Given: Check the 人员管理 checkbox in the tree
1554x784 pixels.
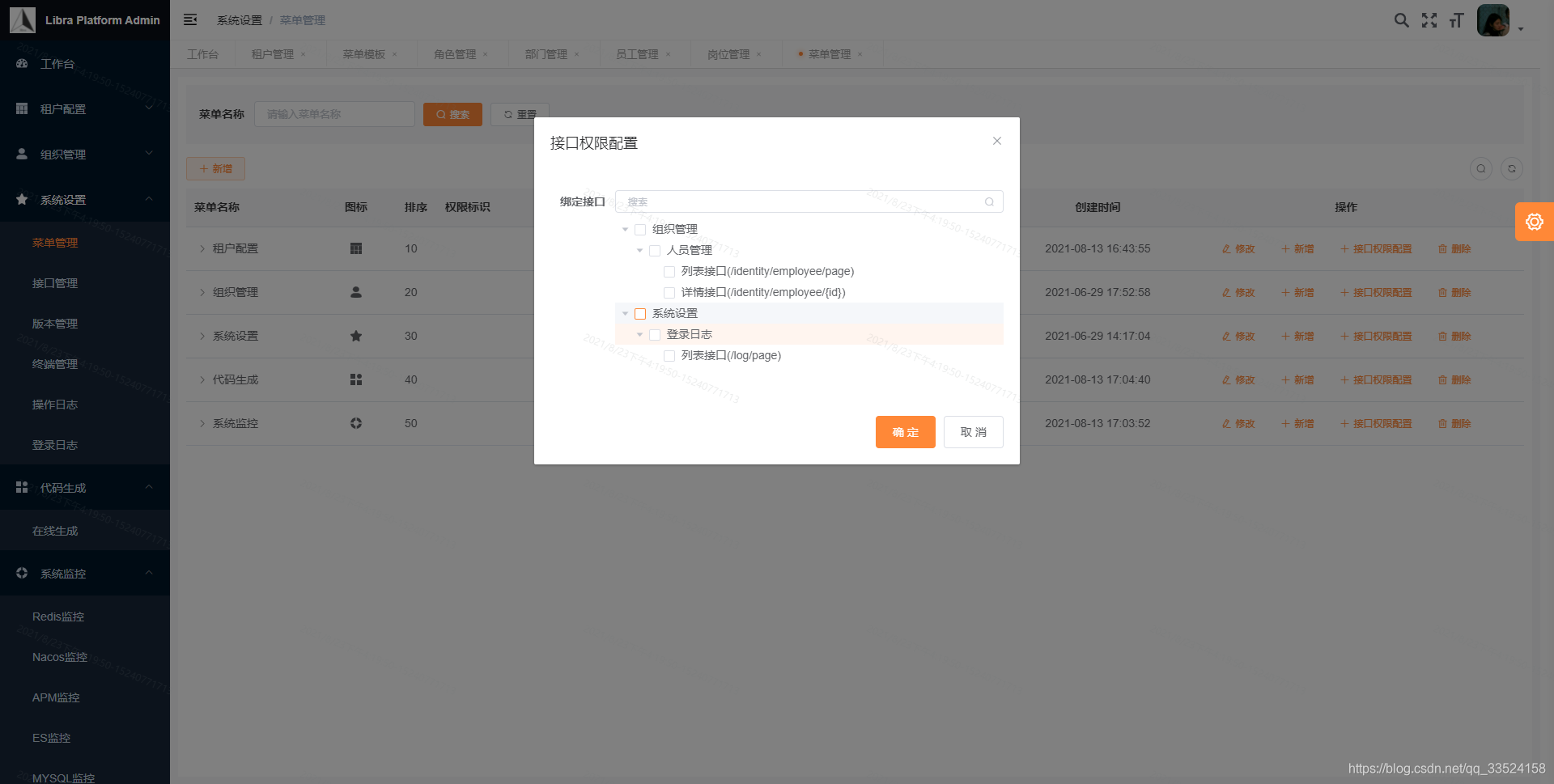Looking at the screenshot, I should click(x=655, y=250).
